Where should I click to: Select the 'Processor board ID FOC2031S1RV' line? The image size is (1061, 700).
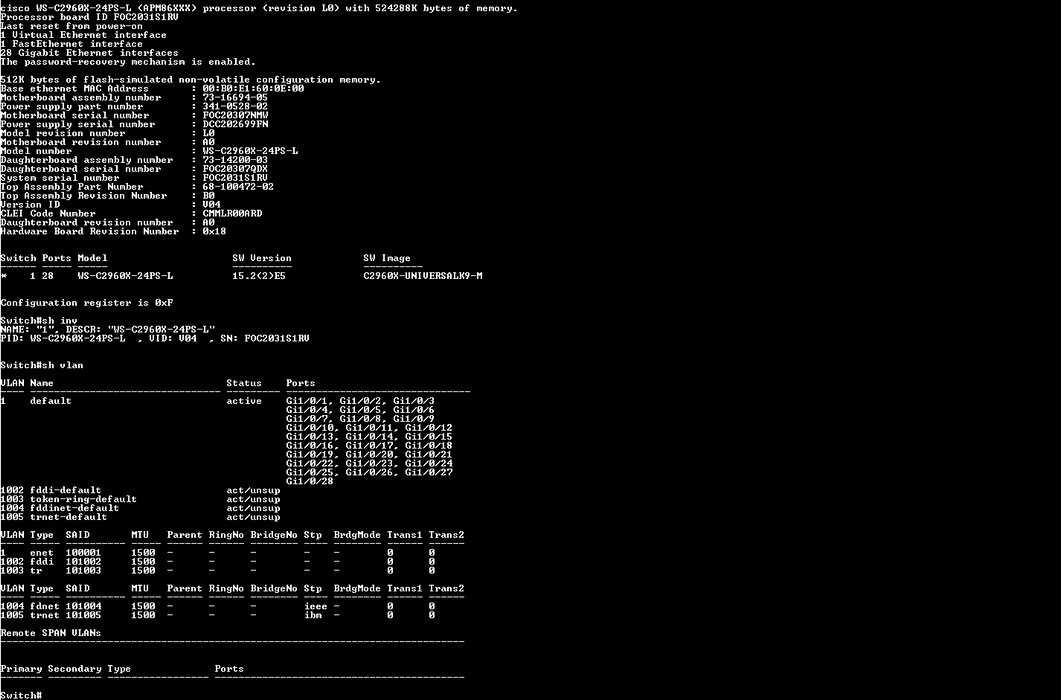pos(89,17)
